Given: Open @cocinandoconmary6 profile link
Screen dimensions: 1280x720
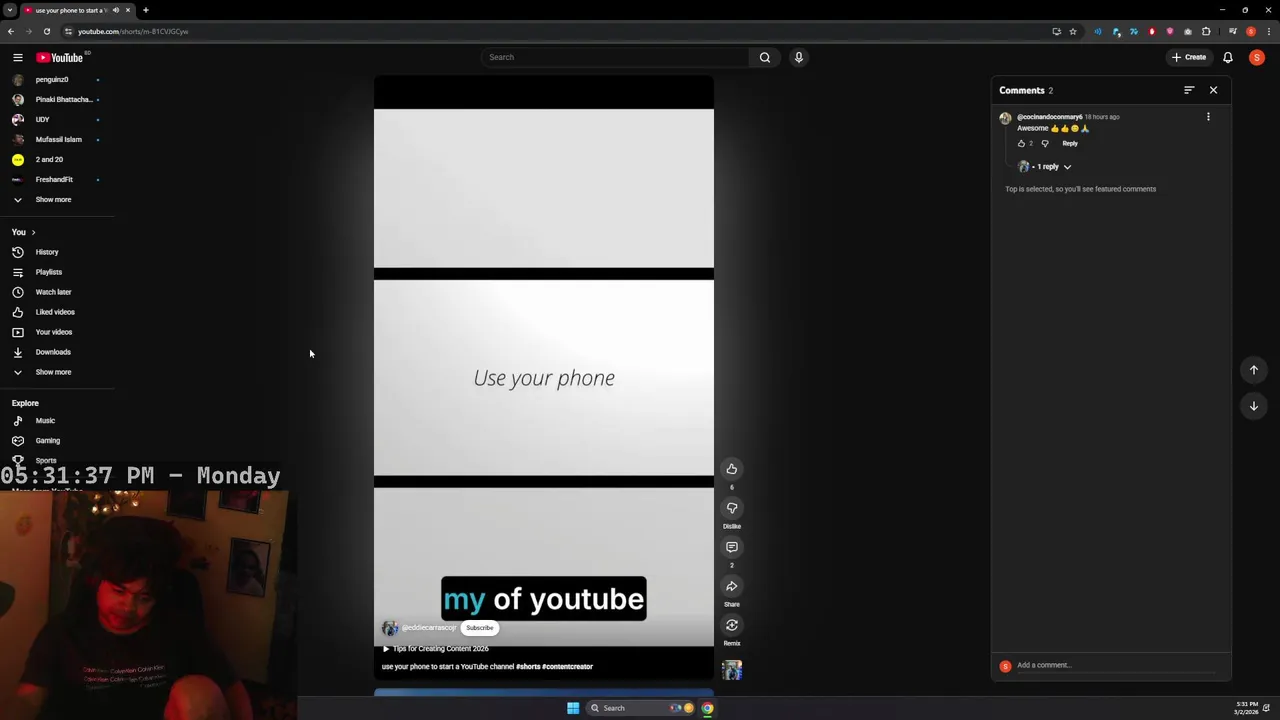Looking at the screenshot, I should [x=1049, y=117].
